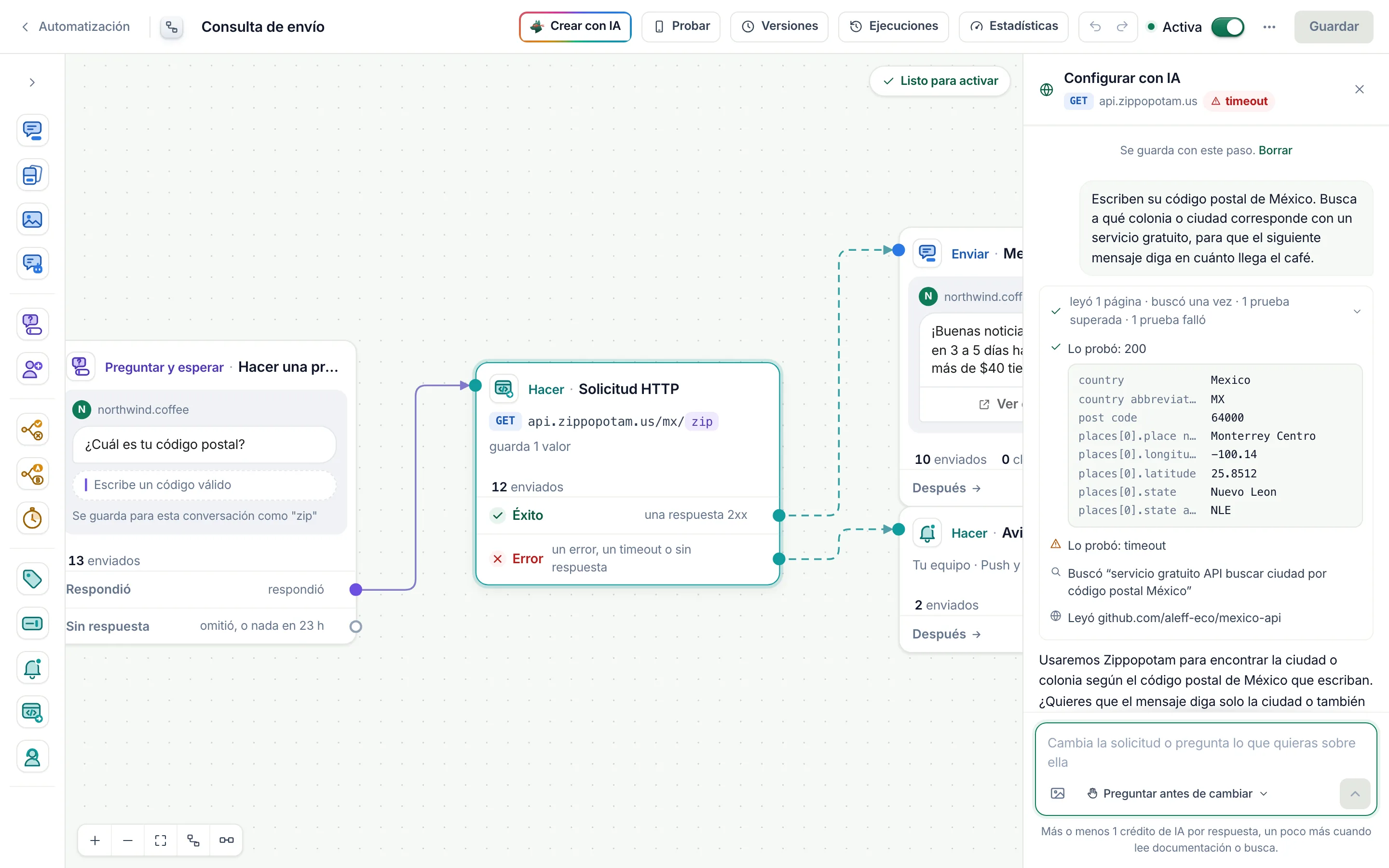Open the Ejecuciones view

(x=893, y=27)
